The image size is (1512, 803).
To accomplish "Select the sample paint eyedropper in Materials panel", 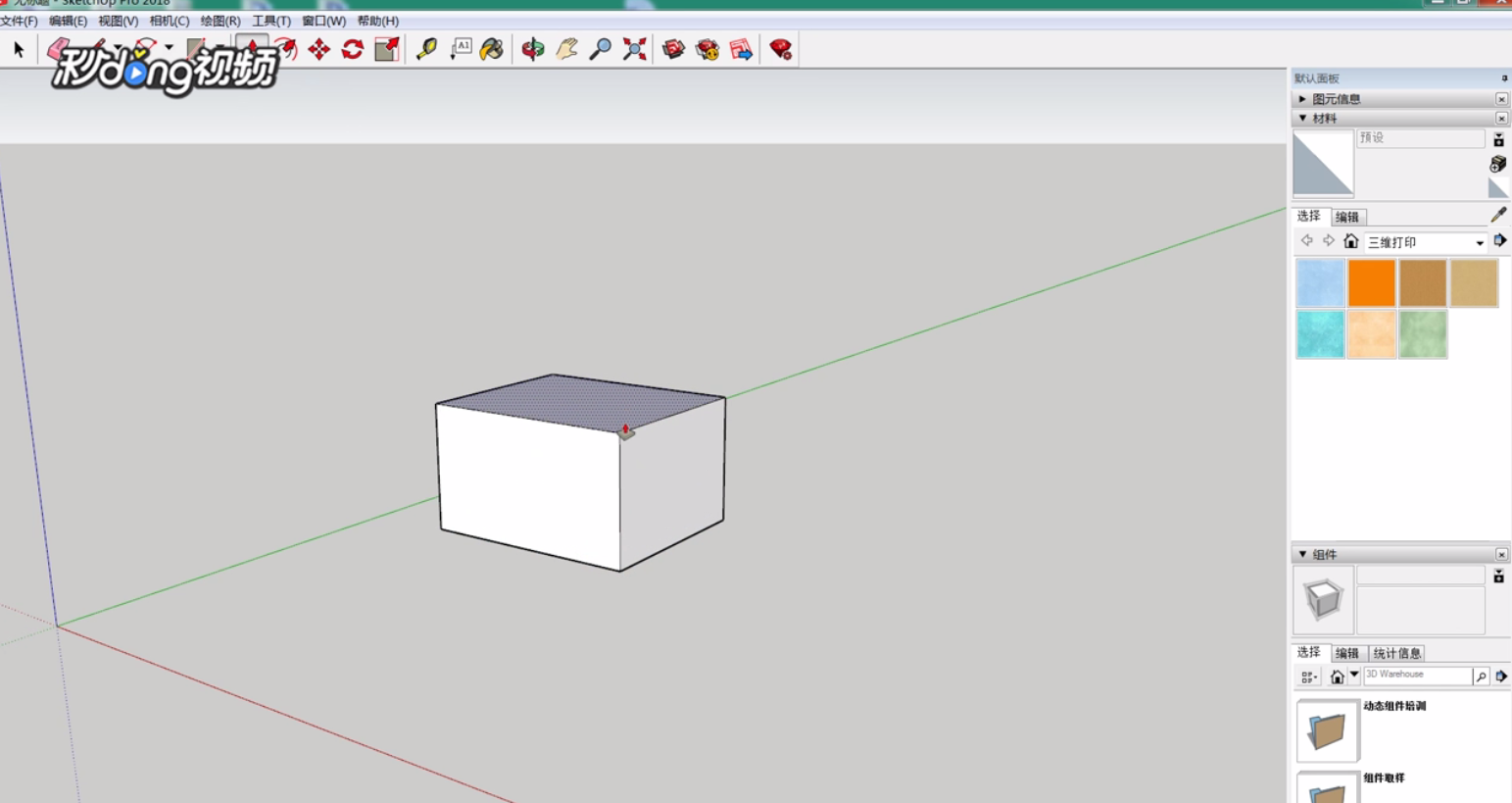I will coord(1497,214).
